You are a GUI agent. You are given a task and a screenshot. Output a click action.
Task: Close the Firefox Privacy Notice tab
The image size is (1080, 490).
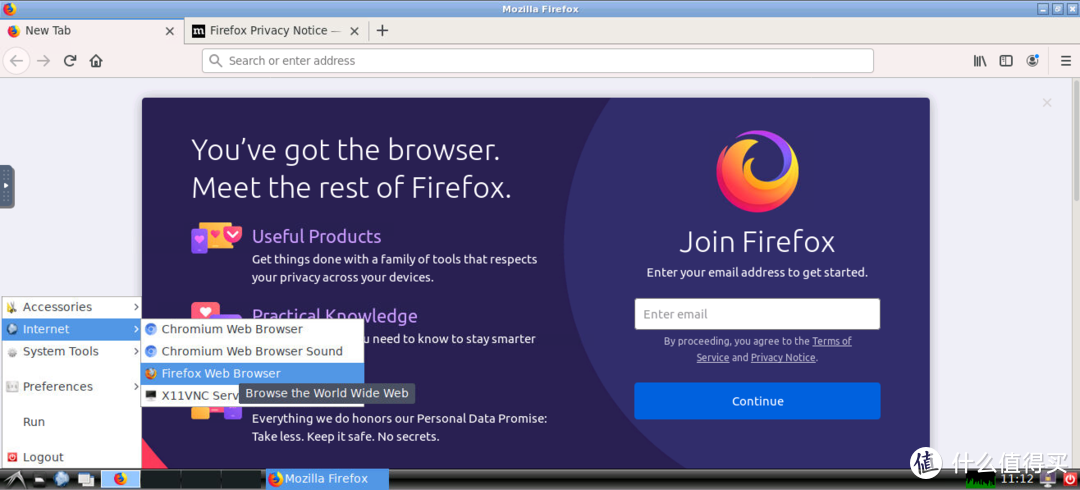point(354,31)
